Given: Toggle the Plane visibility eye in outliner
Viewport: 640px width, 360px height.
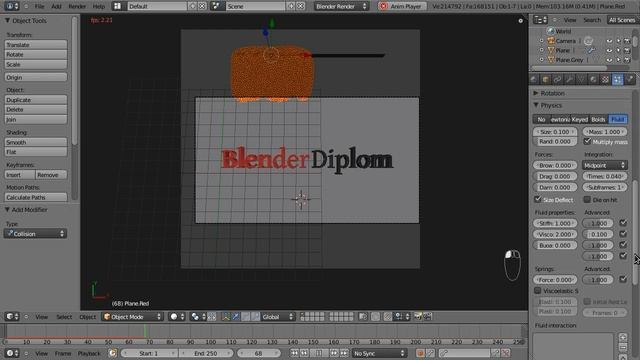Looking at the screenshot, I should click(x=609, y=50).
